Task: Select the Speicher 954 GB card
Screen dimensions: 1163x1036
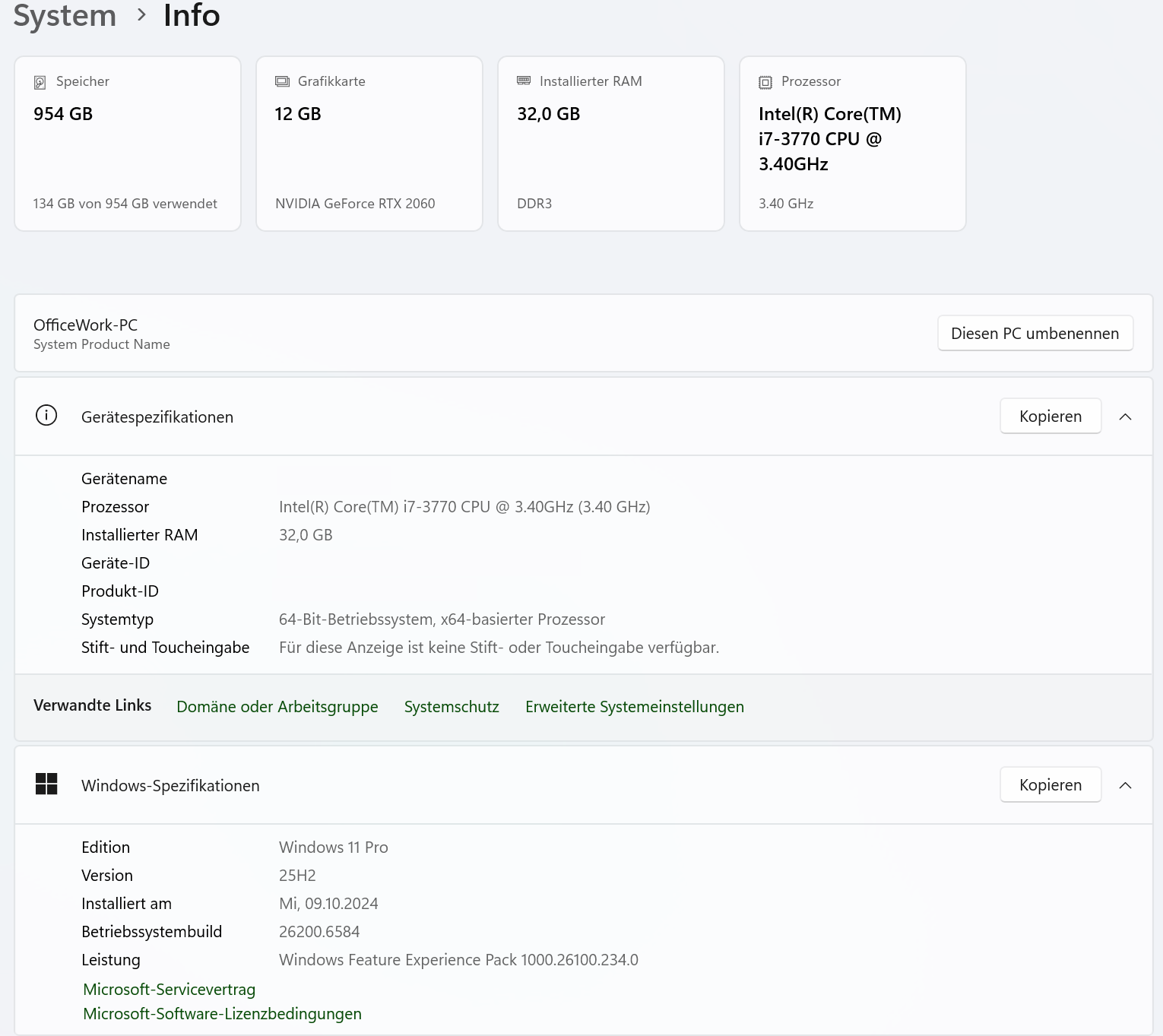Action: (x=128, y=144)
